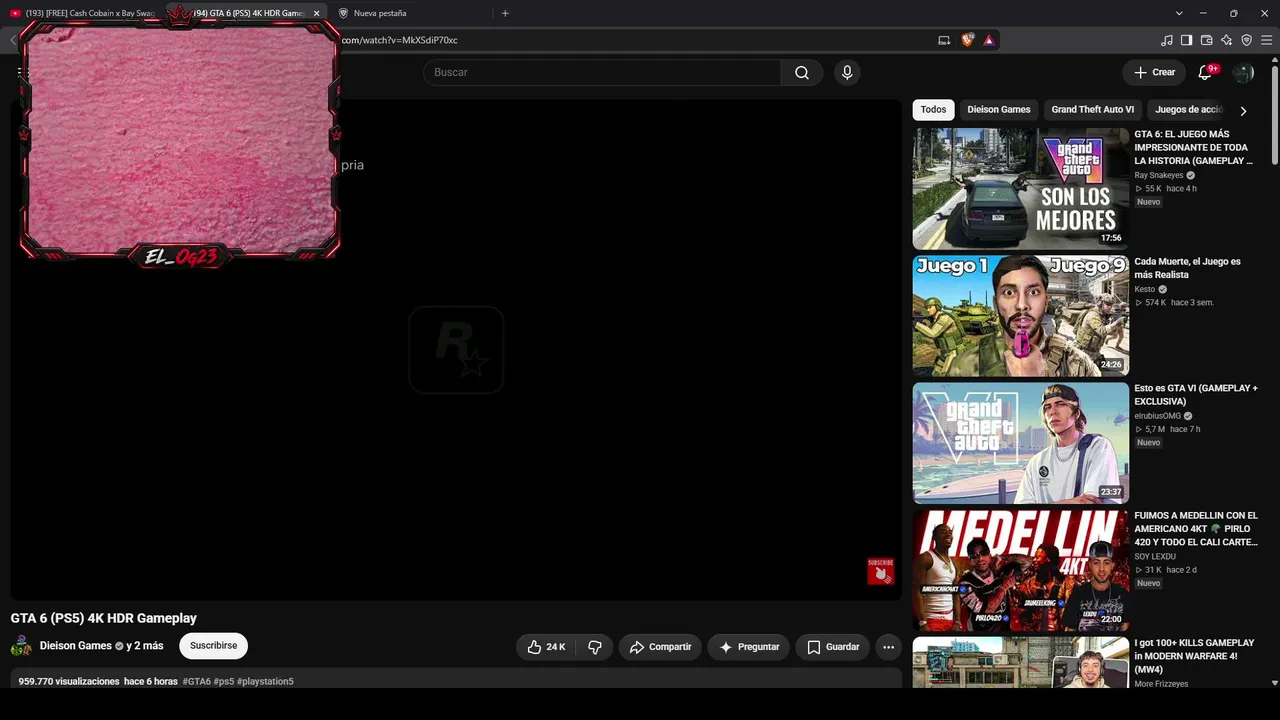Screen dimensions: 1280x720
Task: Open Brave Rewards triangle icon
Action: coord(989,40)
